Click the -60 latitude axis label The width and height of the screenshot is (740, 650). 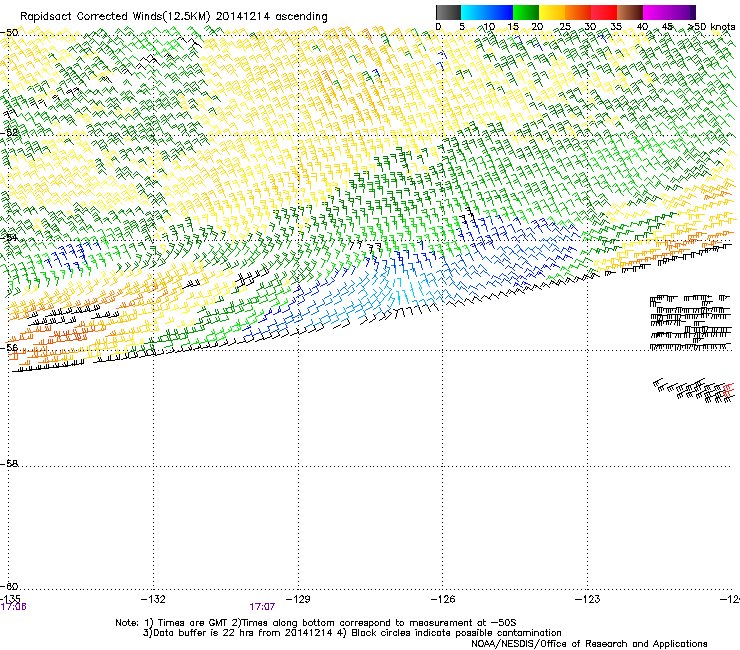9,587
